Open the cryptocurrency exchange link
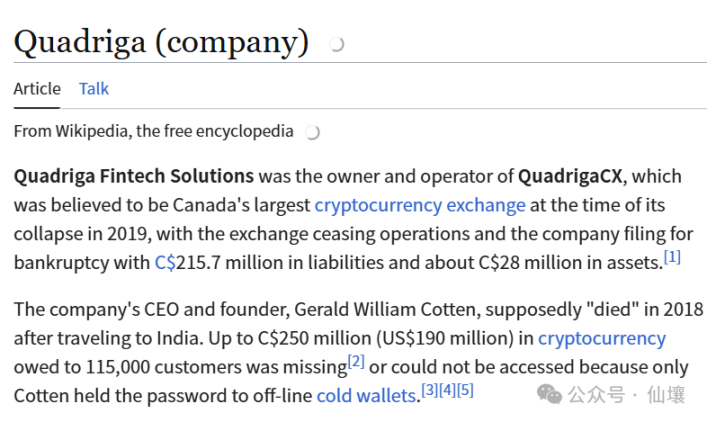 [x=420, y=205]
